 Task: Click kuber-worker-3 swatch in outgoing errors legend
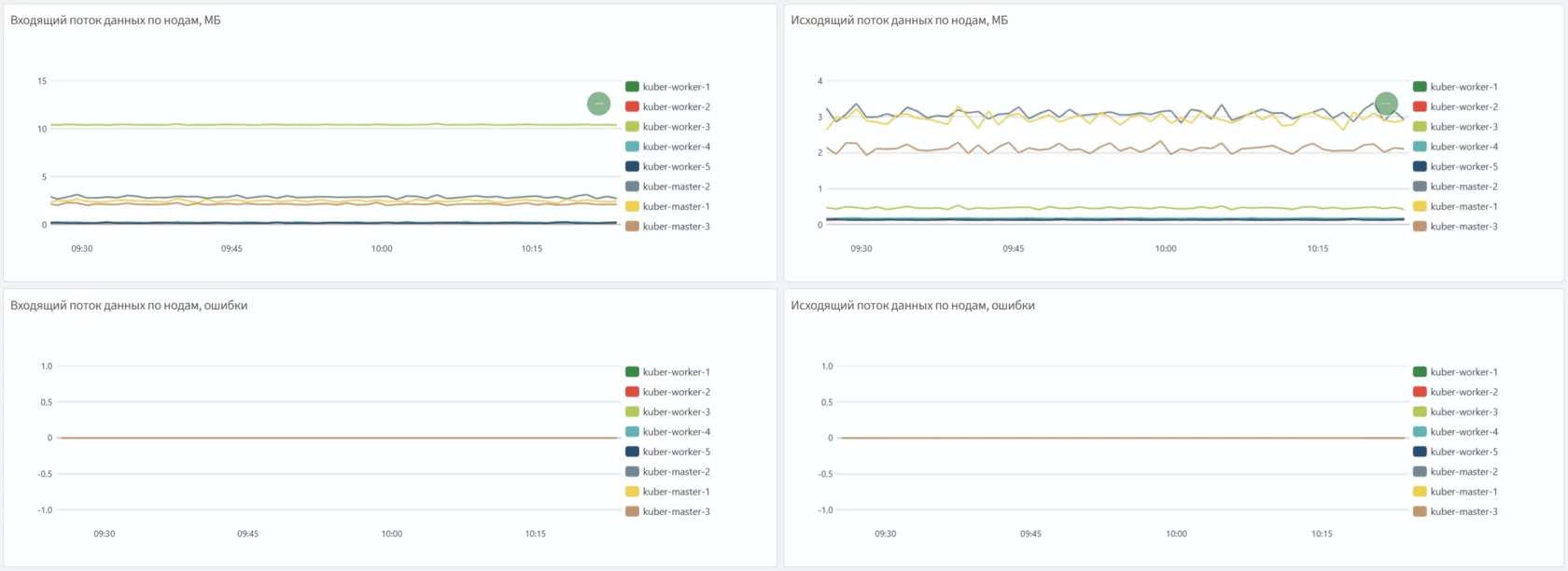(x=1420, y=411)
